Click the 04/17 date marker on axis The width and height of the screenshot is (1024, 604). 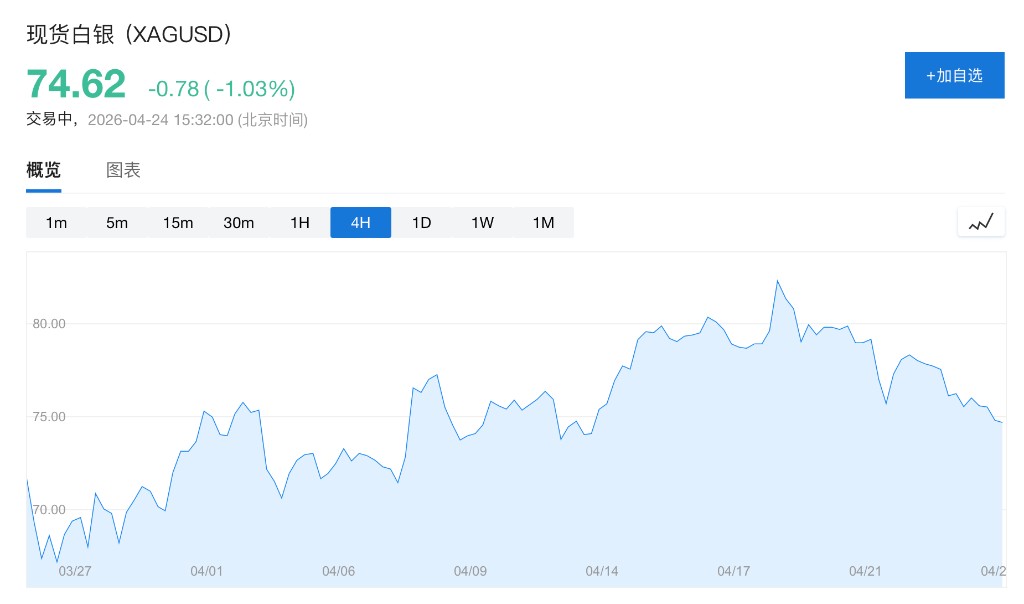[733, 571]
